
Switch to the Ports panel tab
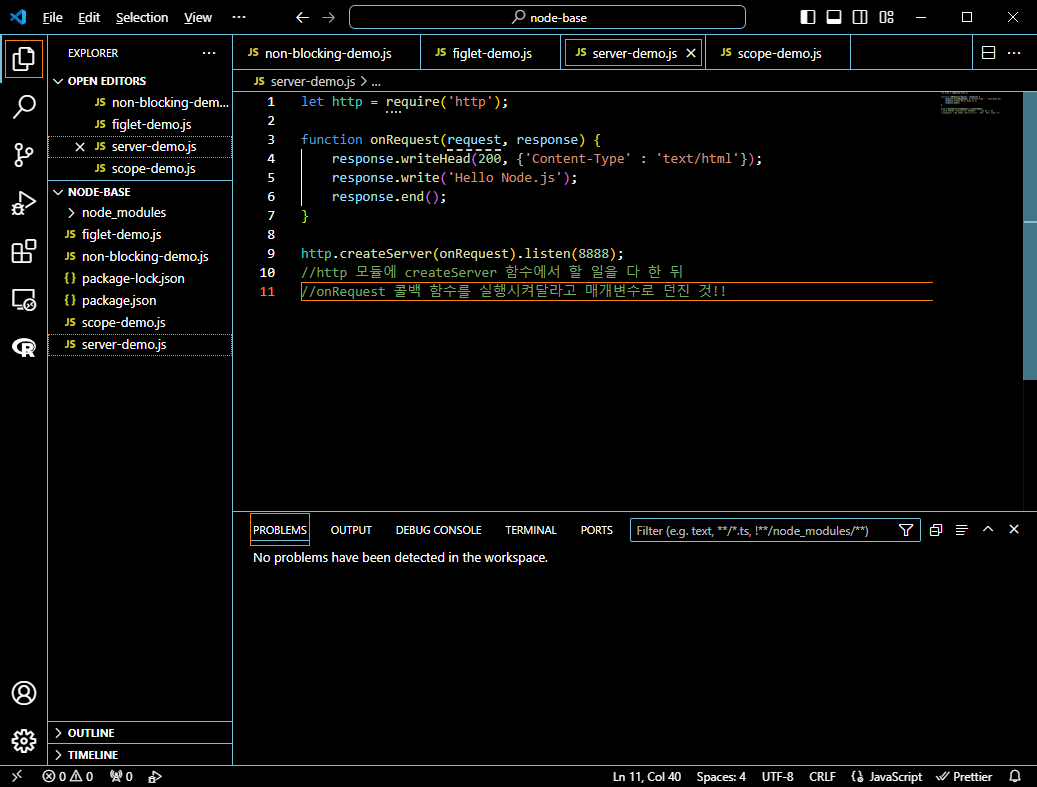pos(597,530)
